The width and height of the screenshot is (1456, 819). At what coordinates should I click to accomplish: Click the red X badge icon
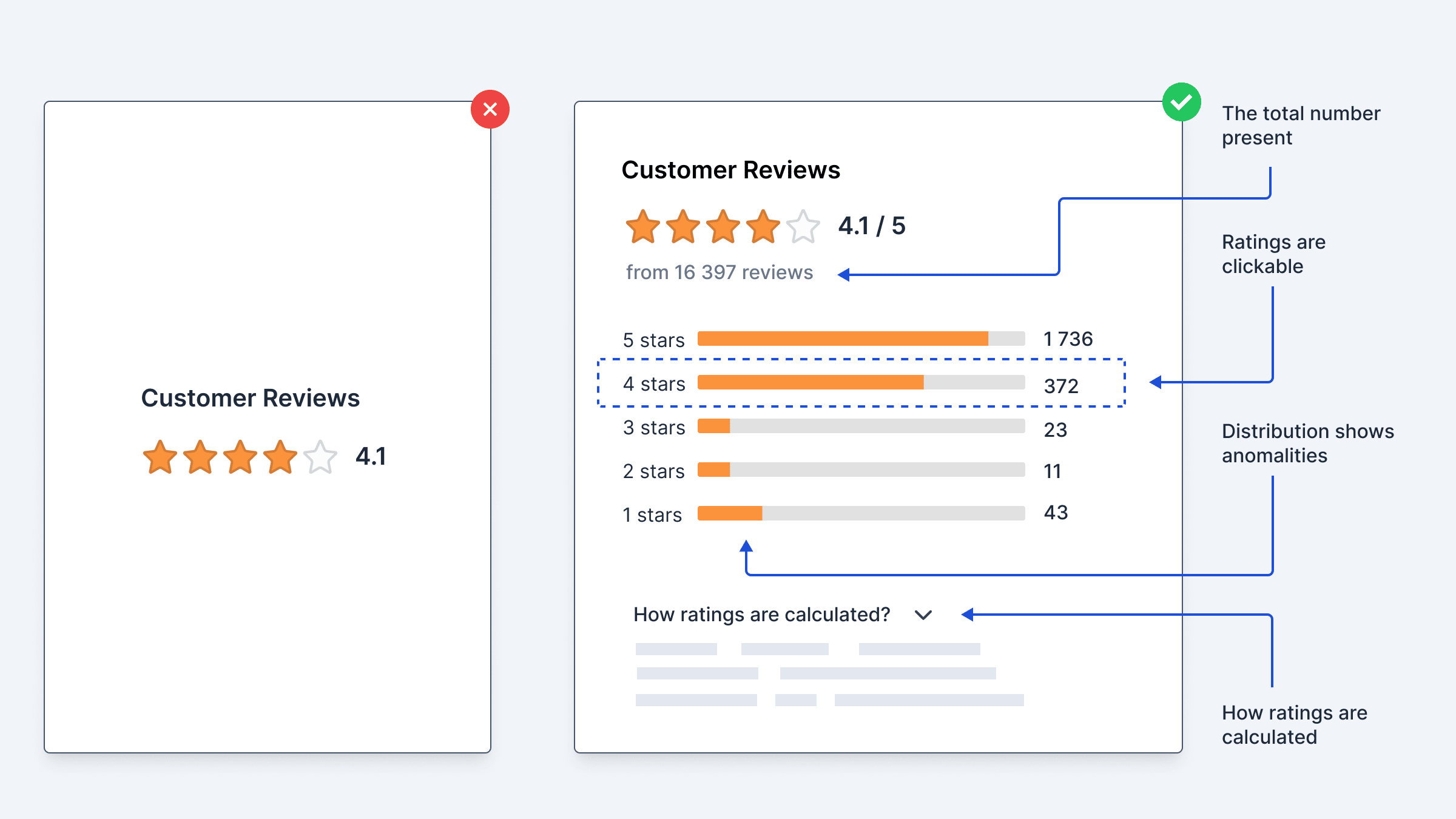490,109
